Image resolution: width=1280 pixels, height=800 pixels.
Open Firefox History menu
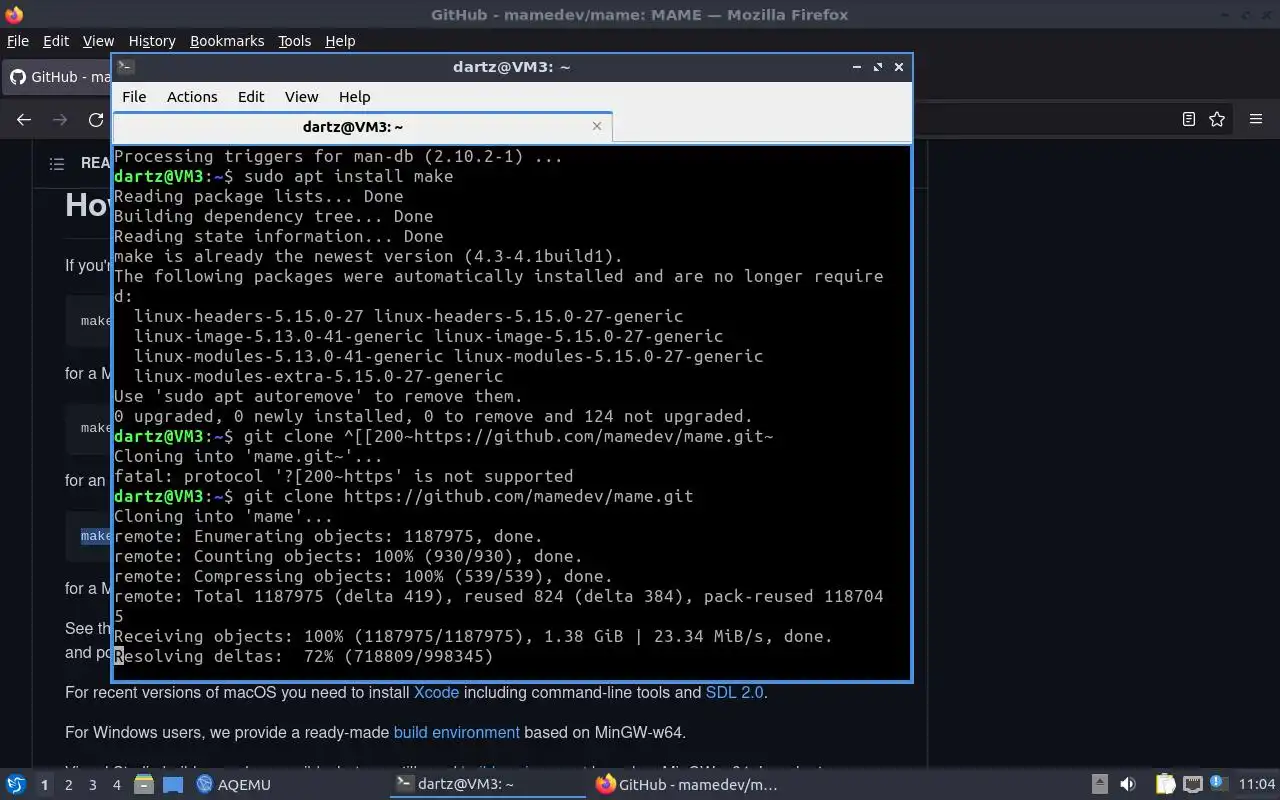click(x=152, y=41)
